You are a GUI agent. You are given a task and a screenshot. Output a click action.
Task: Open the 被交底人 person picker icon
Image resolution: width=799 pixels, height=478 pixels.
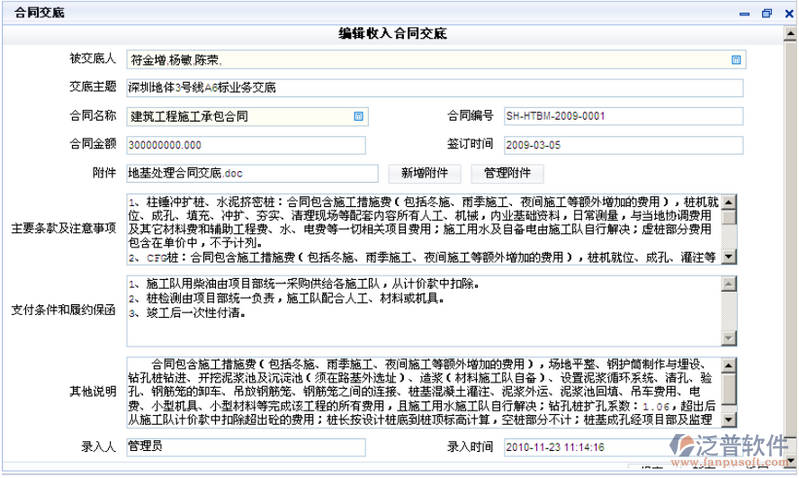click(736, 60)
